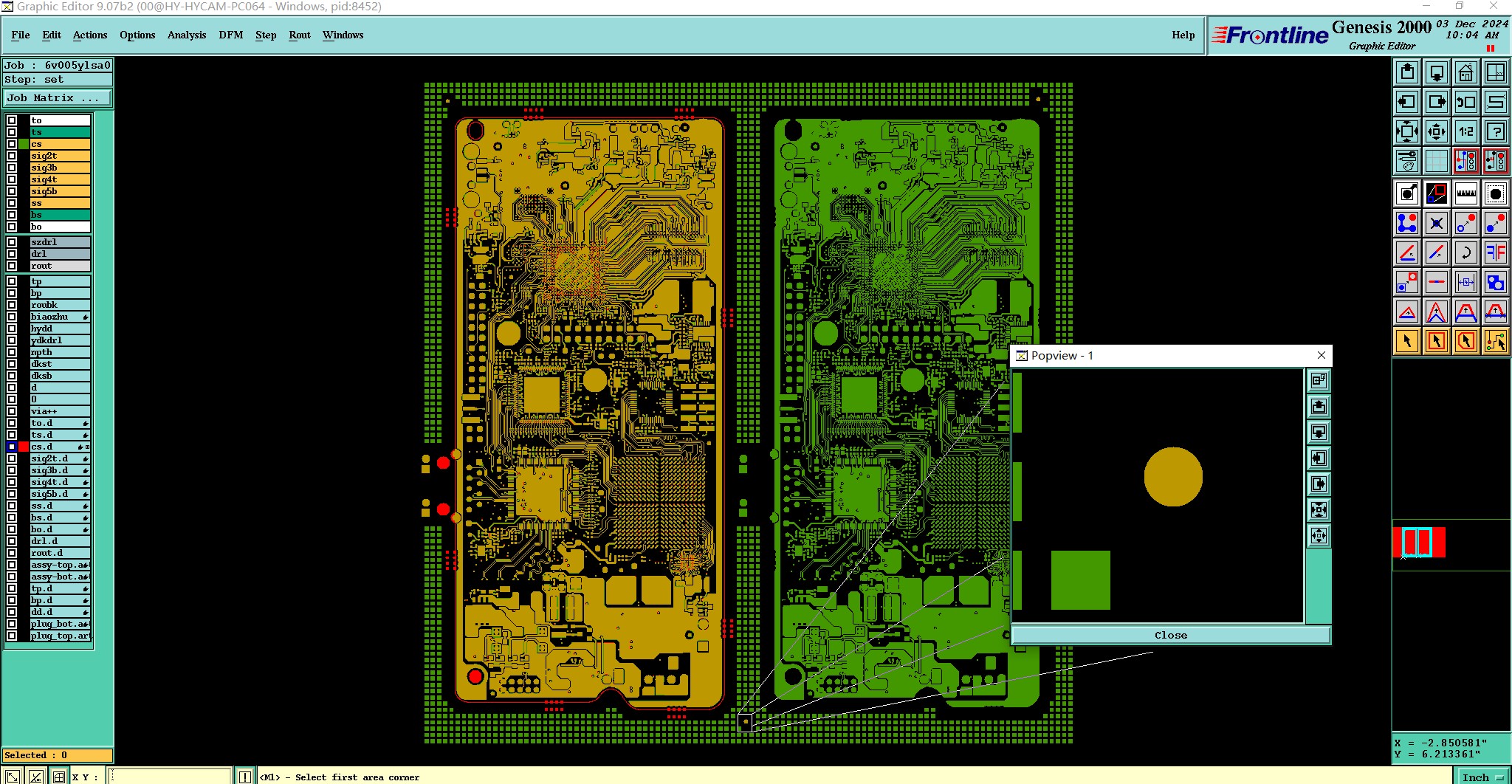
Task: Open the File menu
Action: 21,35
